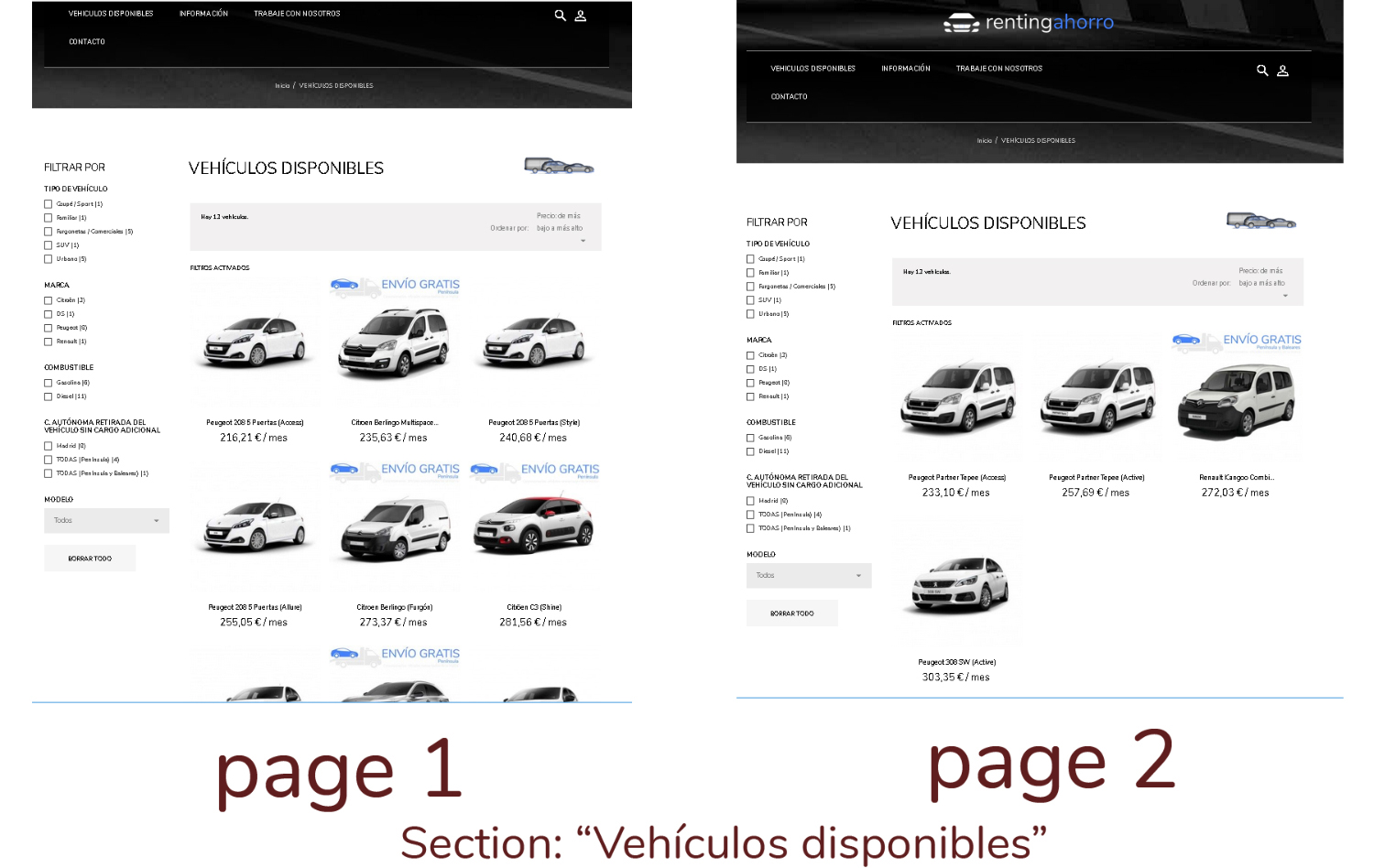1374x868 pixels.
Task: Click the 'Borrar todo' button on page 2
Action: pos(792,613)
